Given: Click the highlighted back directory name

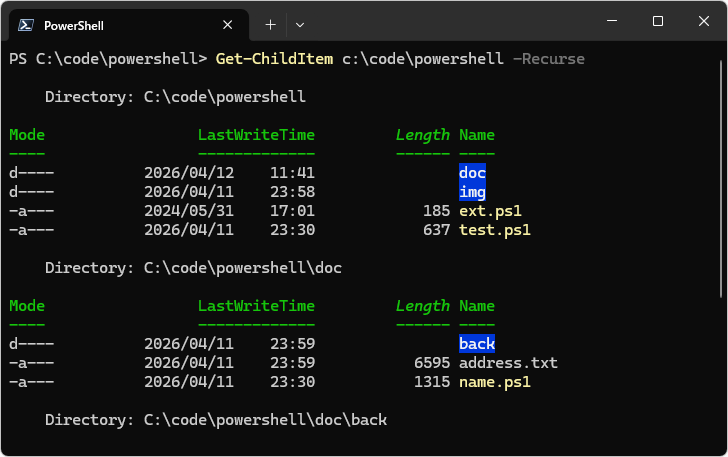Looking at the screenshot, I should 477,344.
